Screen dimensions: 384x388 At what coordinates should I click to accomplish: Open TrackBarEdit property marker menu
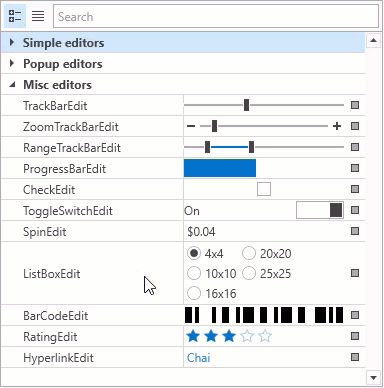click(355, 105)
